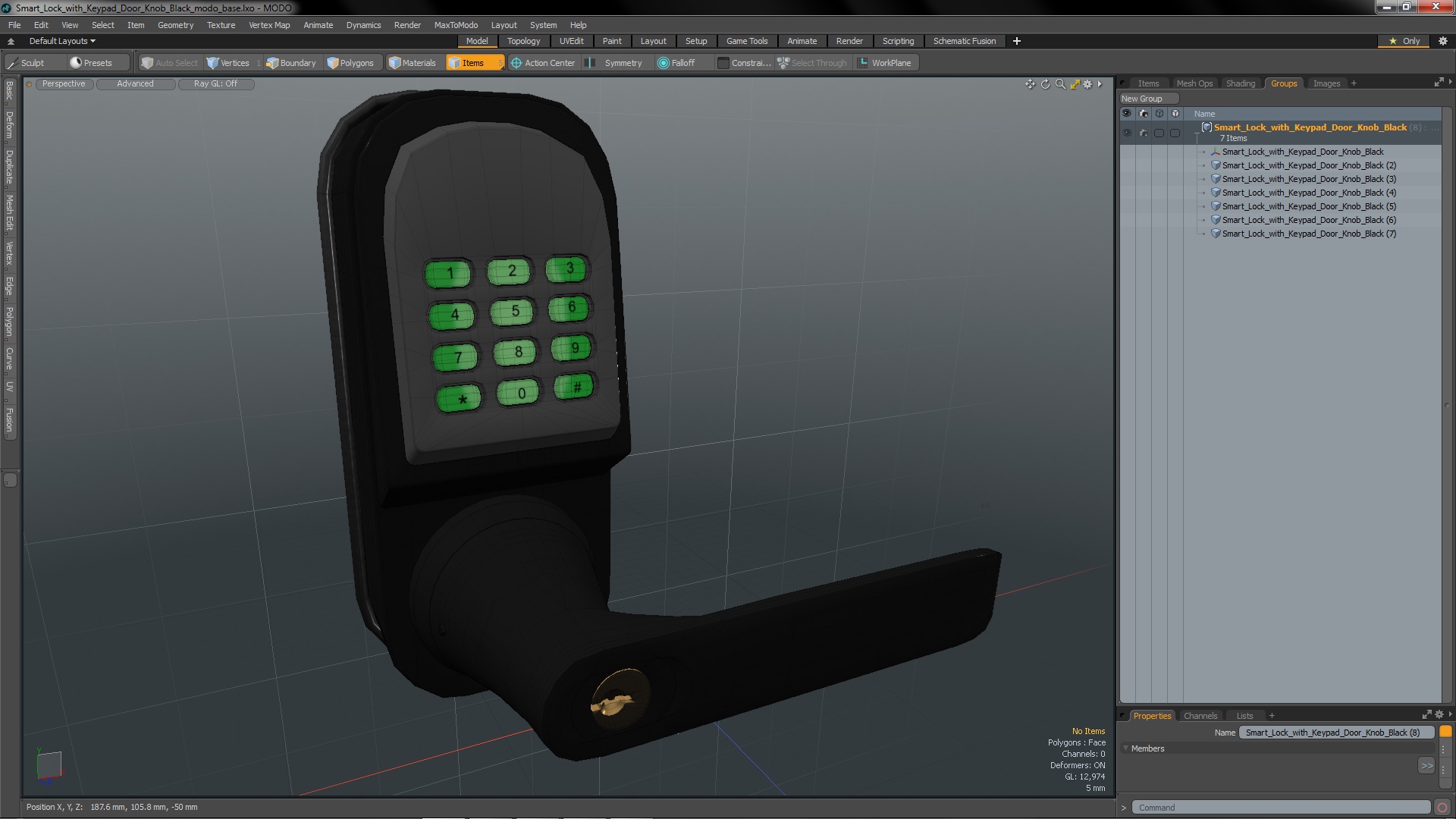The width and height of the screenshot is (1456, 819).
Task: Toggle Select Through option
Action: click(x=812, y=63)
